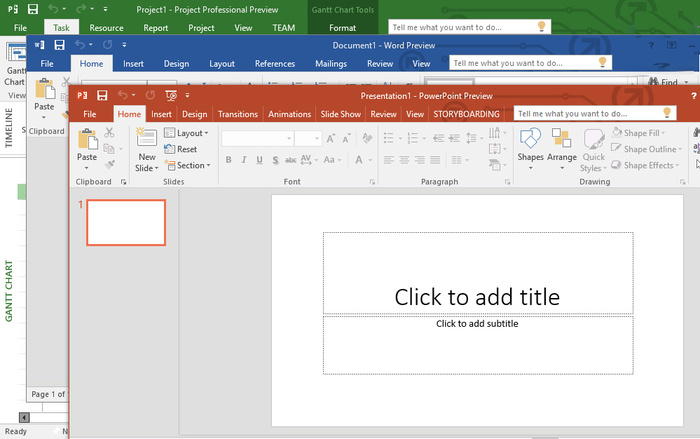Toggle Underline text formatting
Viewport: 700px width, 439px height.
(x=259, y=160)
